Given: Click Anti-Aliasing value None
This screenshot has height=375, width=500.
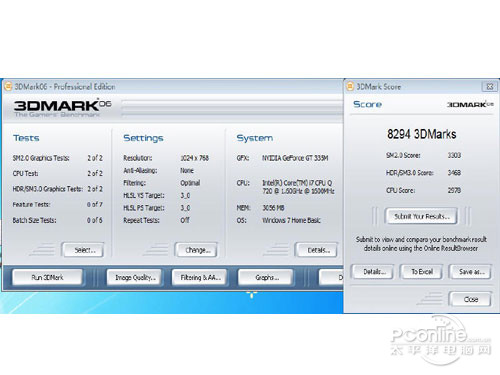Looking at the screenshot, I should pos(187,170).
